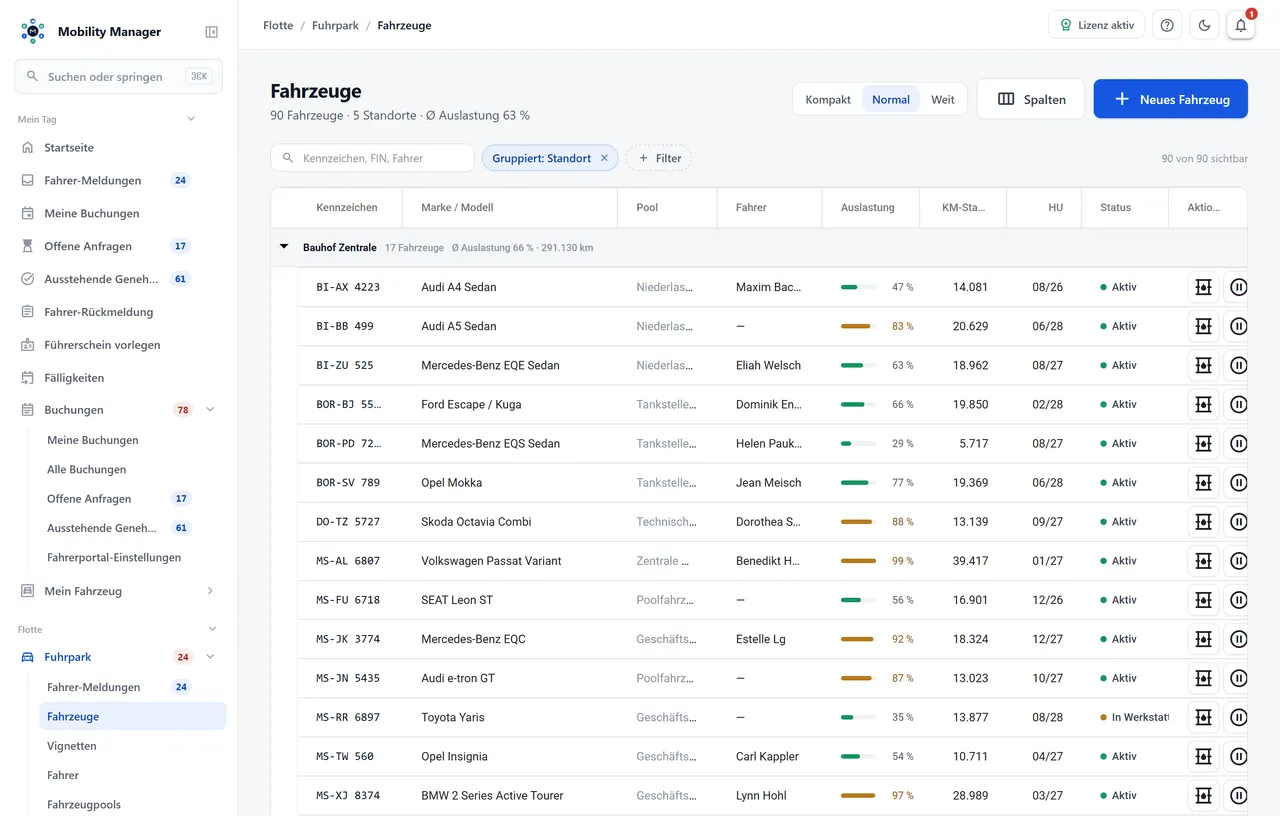Image resolution: width=1280 pixels, height=816 pixels.
Task: Pause vehicle BI-BB 499 icon
Action: tap(1238, 326)
